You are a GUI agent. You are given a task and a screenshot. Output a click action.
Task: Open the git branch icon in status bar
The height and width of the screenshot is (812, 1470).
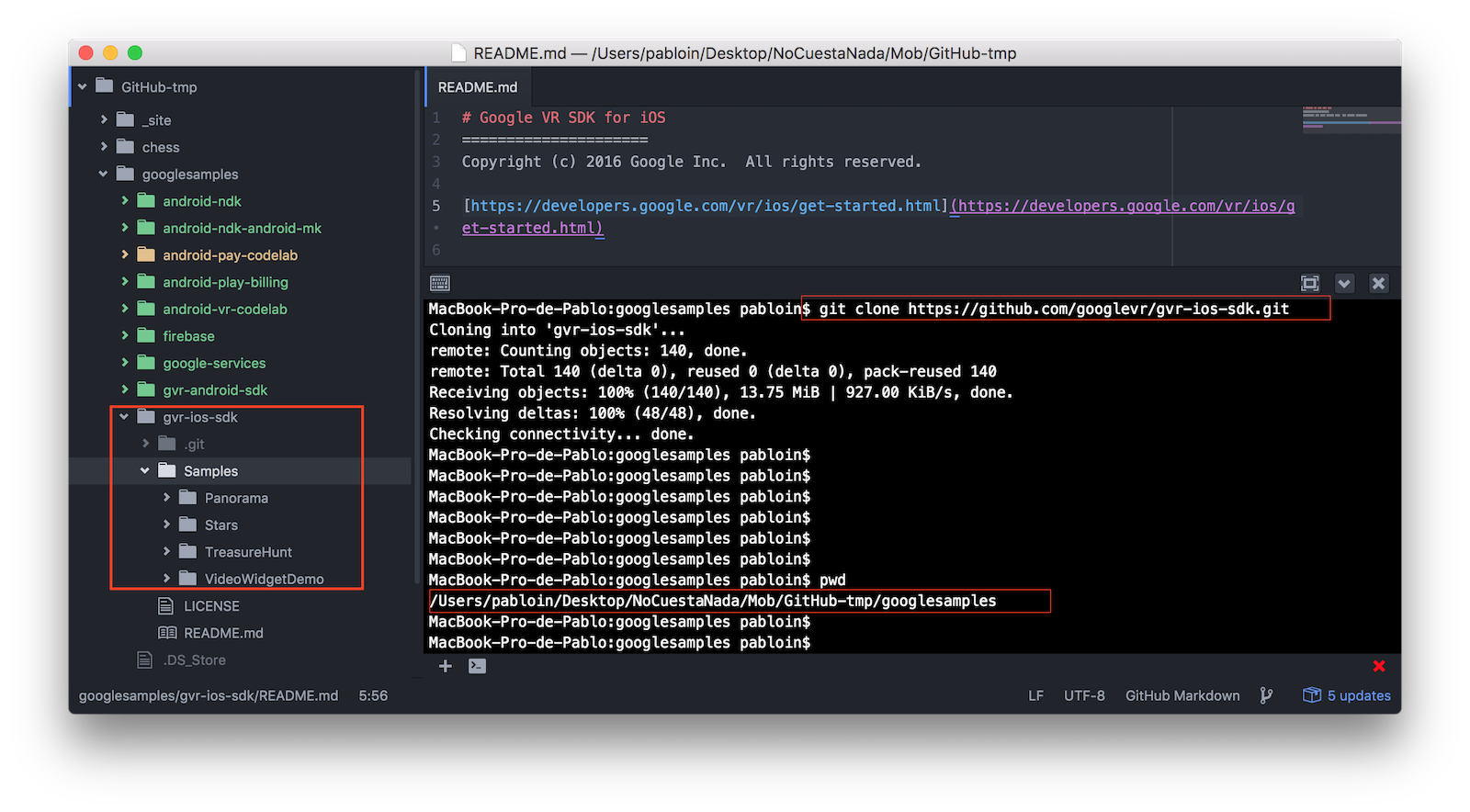1267,695
